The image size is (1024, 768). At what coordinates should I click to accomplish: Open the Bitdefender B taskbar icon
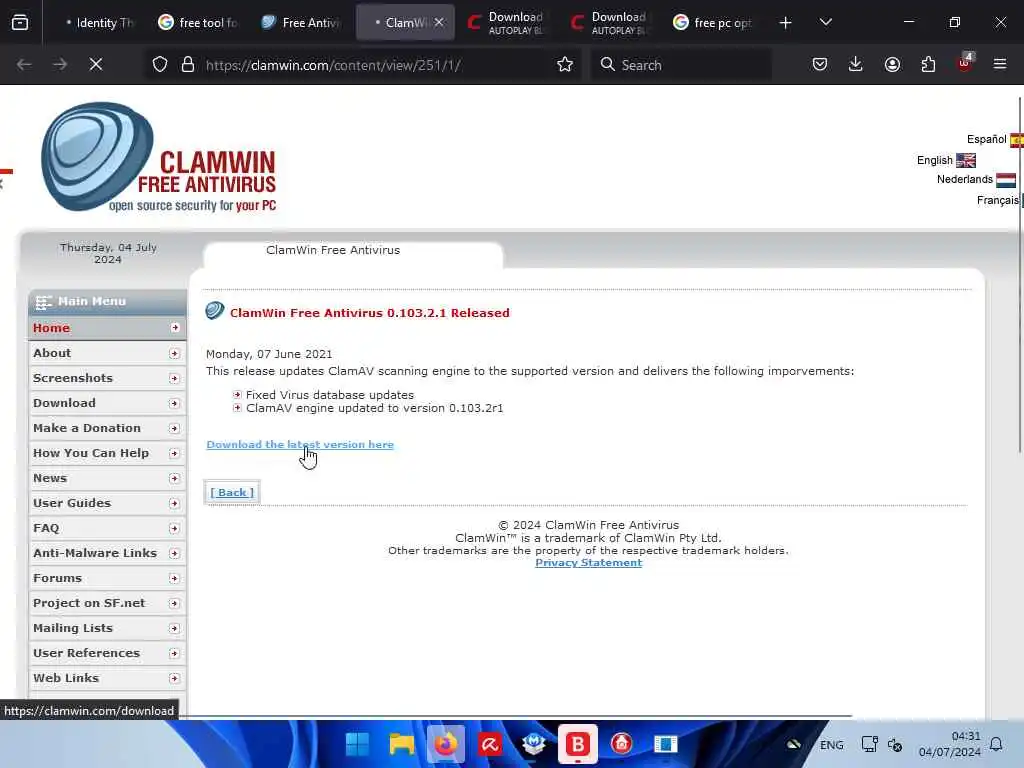click(x=577, y=744)
